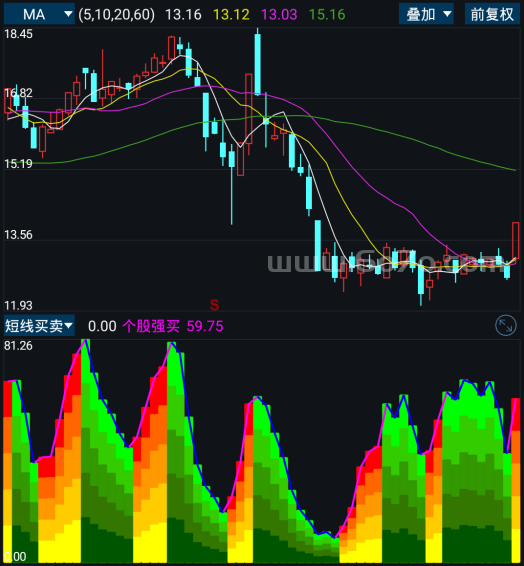Image resolution: width=524 pixels, height=566 pixels.
Task: Select the white MA5 value 13.16
Action: [183, 14]
